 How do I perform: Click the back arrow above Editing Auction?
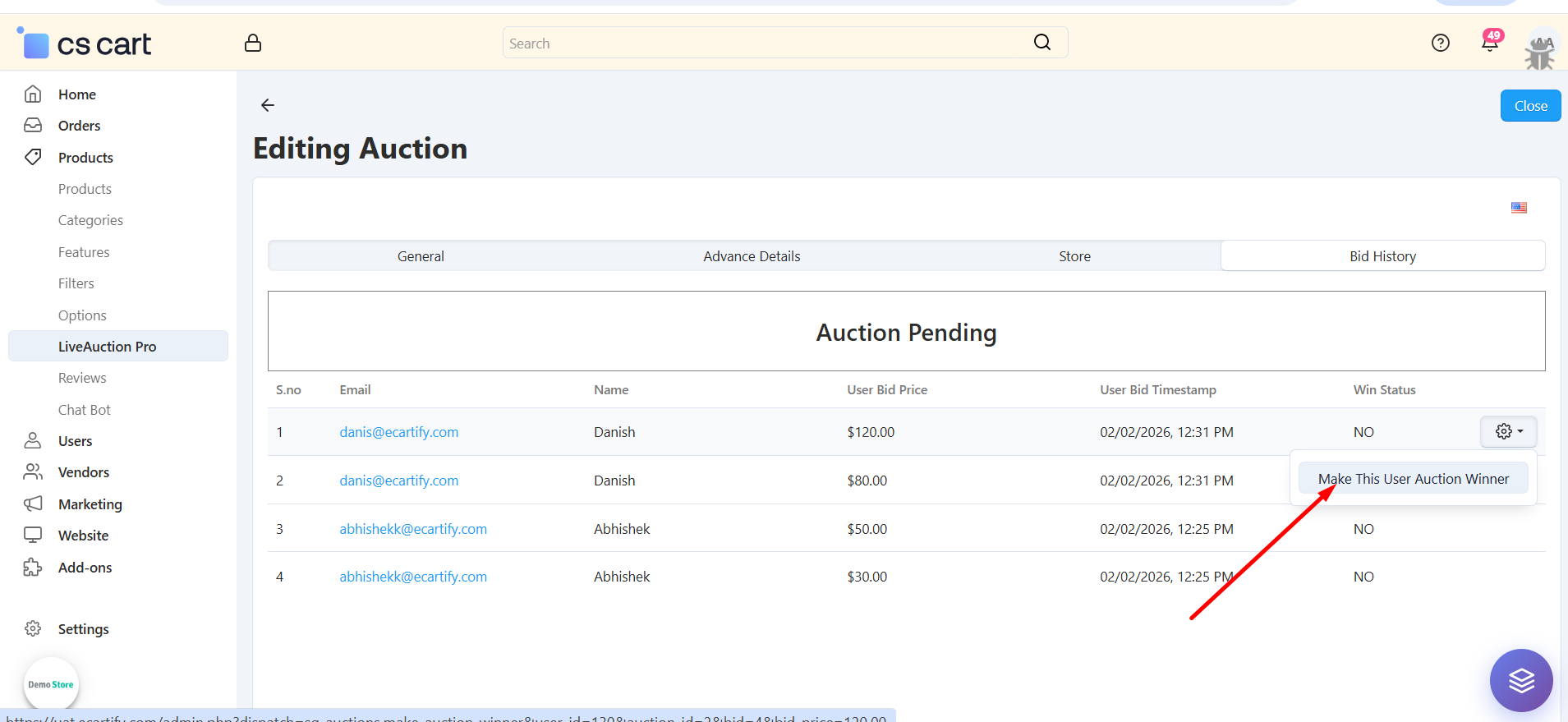pyautogui.click(x=268, y=105)
